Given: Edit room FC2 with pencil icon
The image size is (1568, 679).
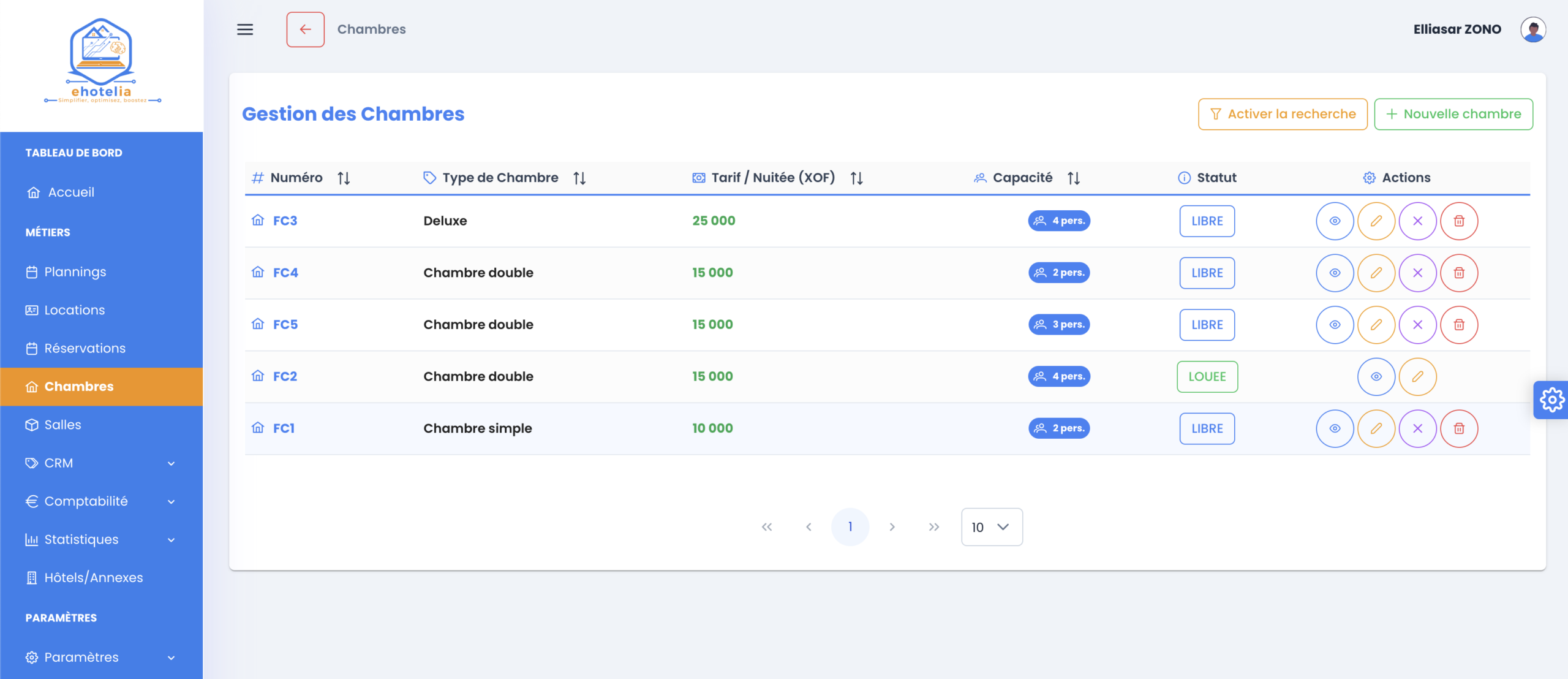Looking at the screenshot, I should coord(1417,377).
